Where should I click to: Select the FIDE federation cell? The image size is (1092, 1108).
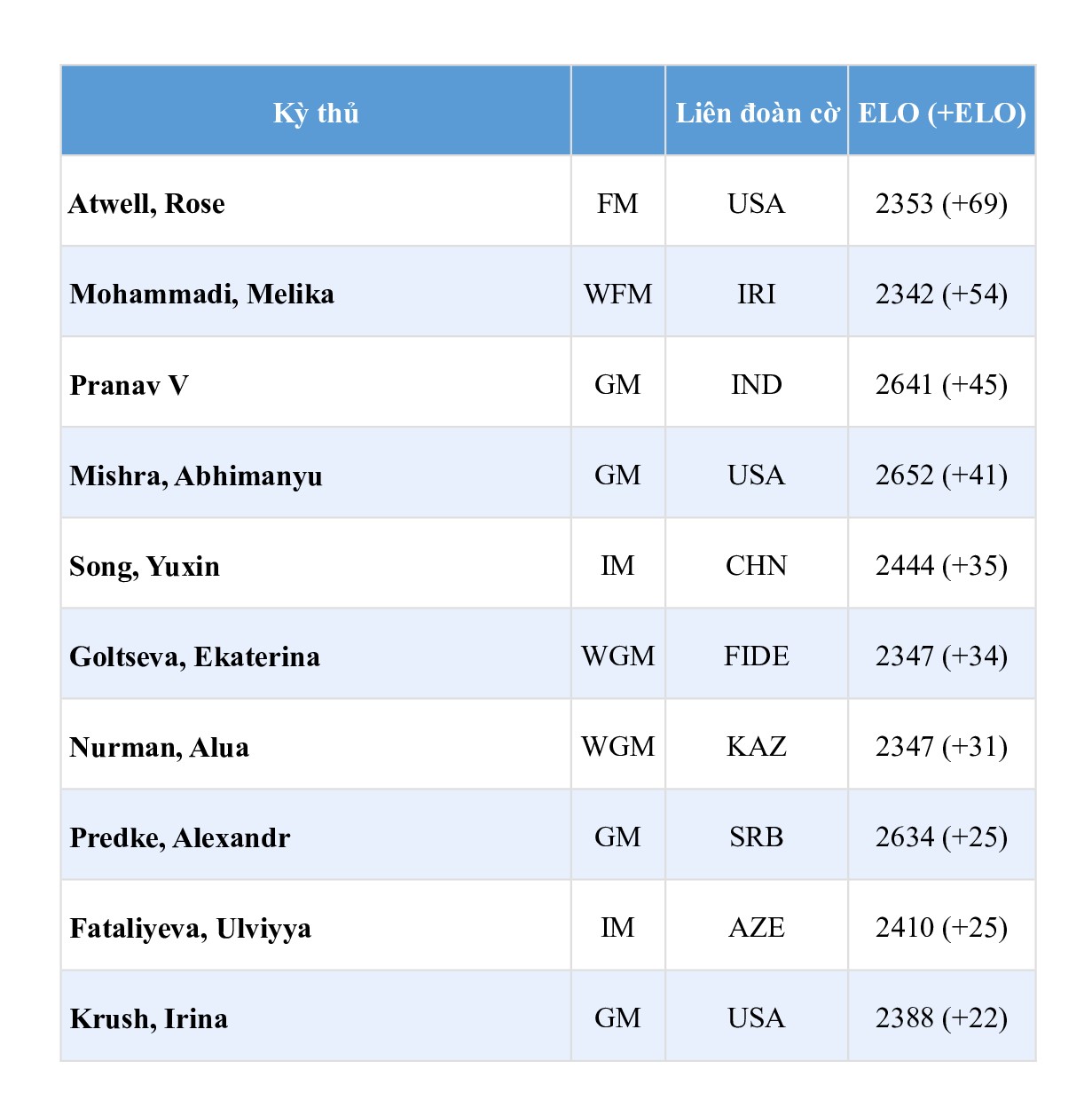click(757, 656)
